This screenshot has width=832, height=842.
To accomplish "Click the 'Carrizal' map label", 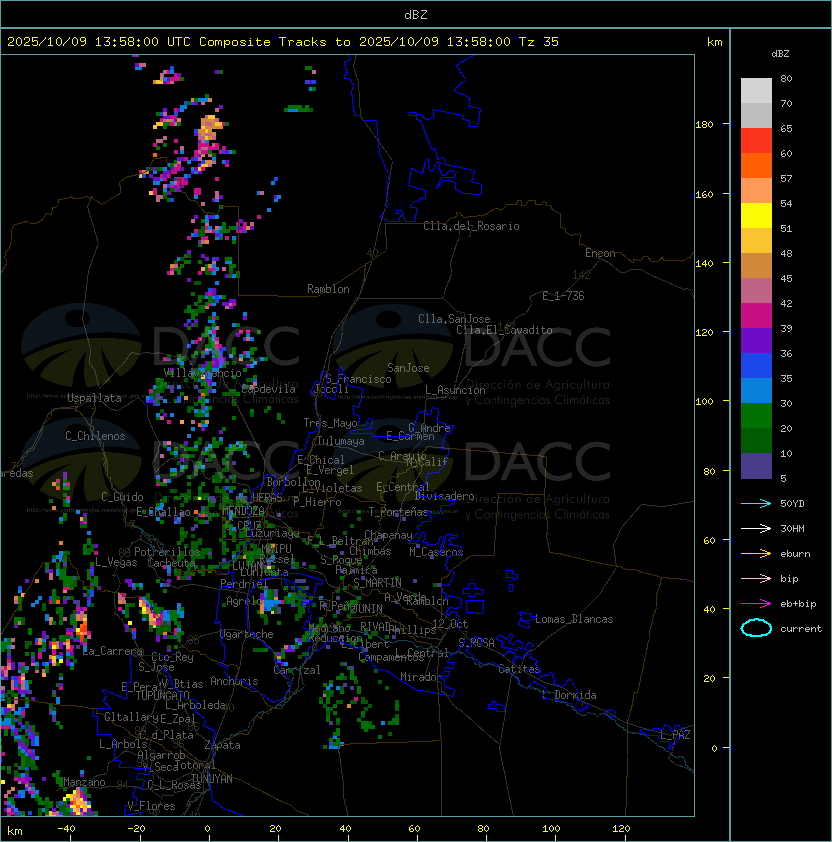I will click(x=296, y=670).
